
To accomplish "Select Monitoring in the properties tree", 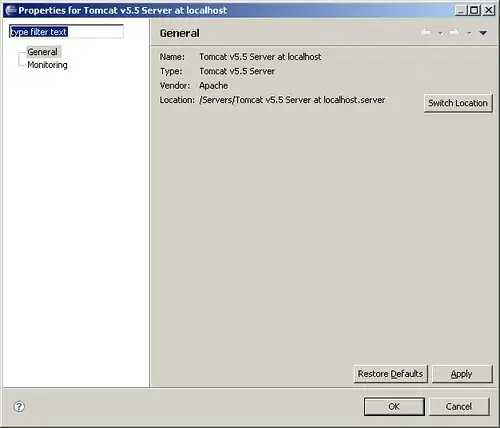I will coord(47,65).
